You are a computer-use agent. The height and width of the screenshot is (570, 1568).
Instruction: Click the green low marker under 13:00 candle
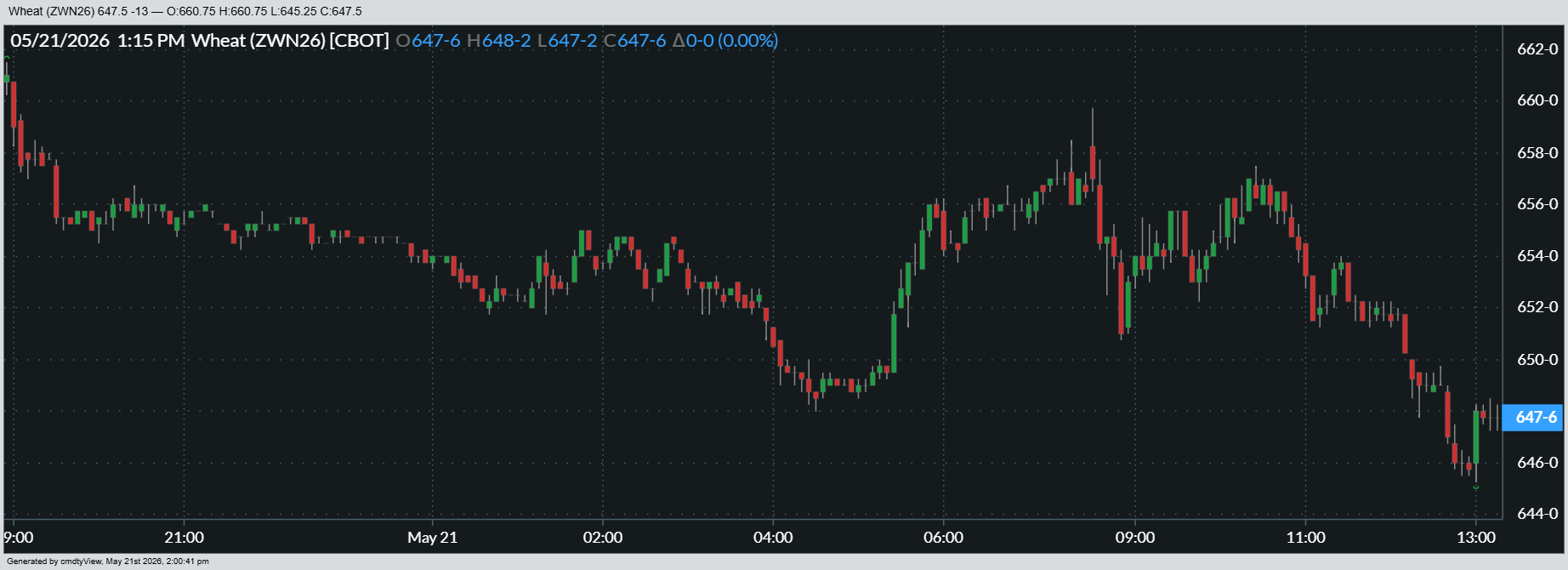(1475, 487)
